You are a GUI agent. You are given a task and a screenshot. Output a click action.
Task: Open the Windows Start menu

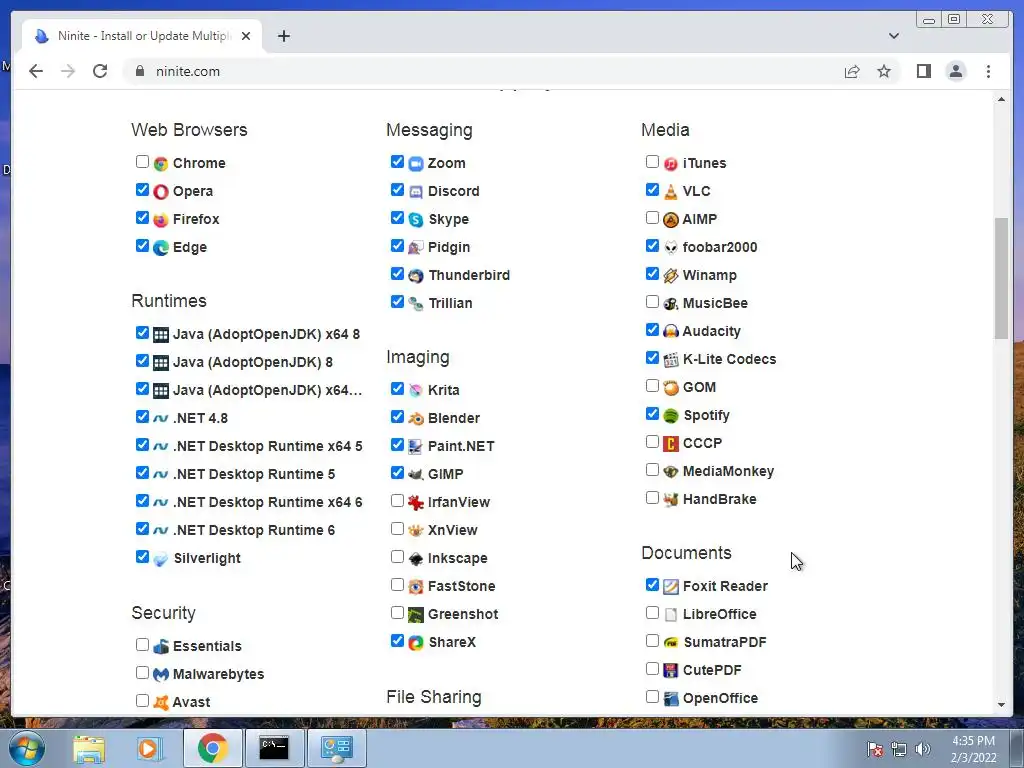point(27,748)
